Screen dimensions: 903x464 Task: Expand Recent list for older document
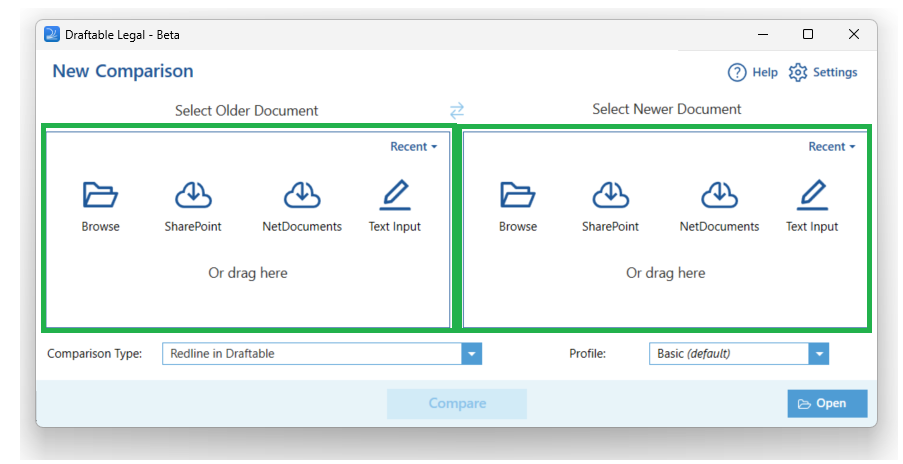413,147
